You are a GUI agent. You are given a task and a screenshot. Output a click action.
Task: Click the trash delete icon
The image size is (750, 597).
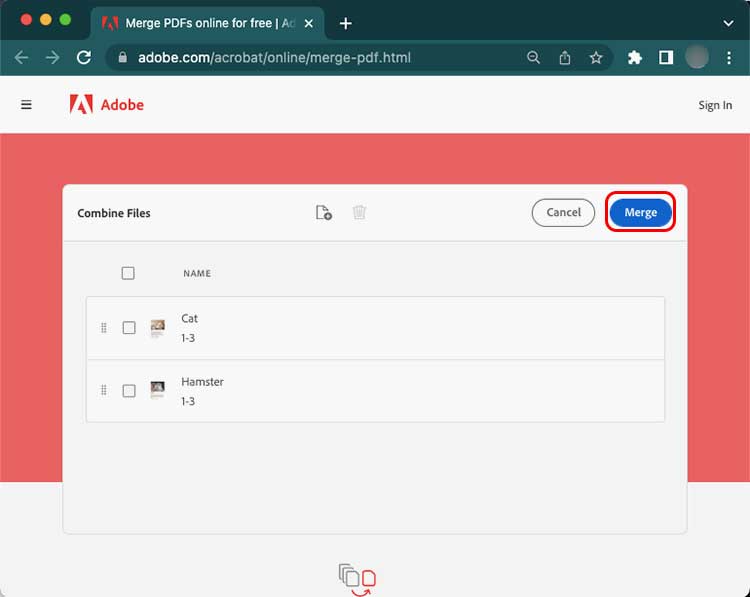pyautogui.click(x=359, y=212)
